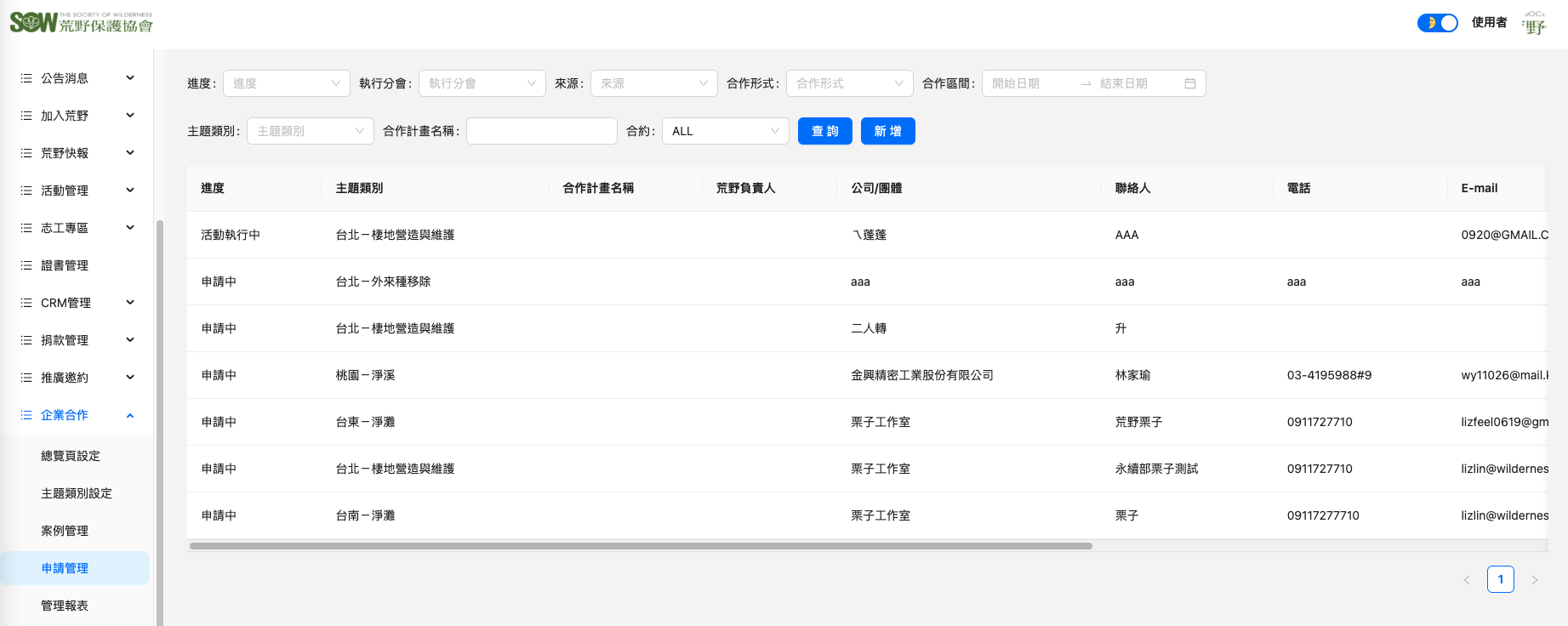Open the 執行分會 dropdown
1568x626 pixels.
(x=482, y=83)
